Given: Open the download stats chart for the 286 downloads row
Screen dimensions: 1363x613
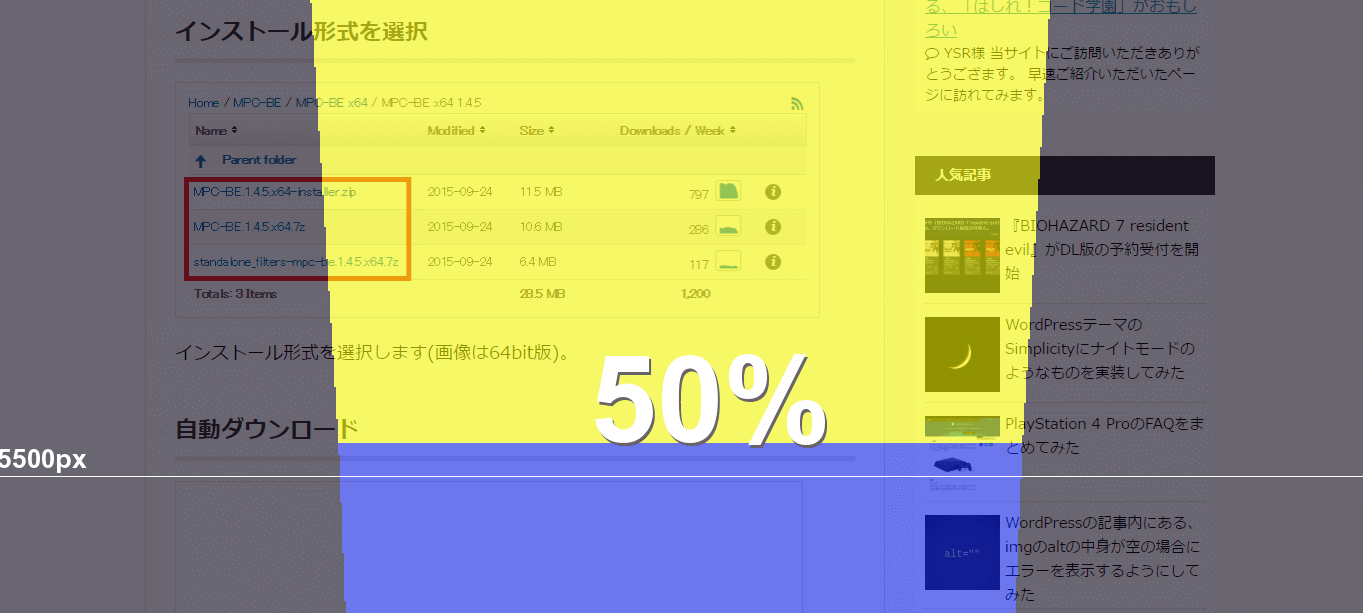Looking at the screenshot, I should (x=728, y=227).
